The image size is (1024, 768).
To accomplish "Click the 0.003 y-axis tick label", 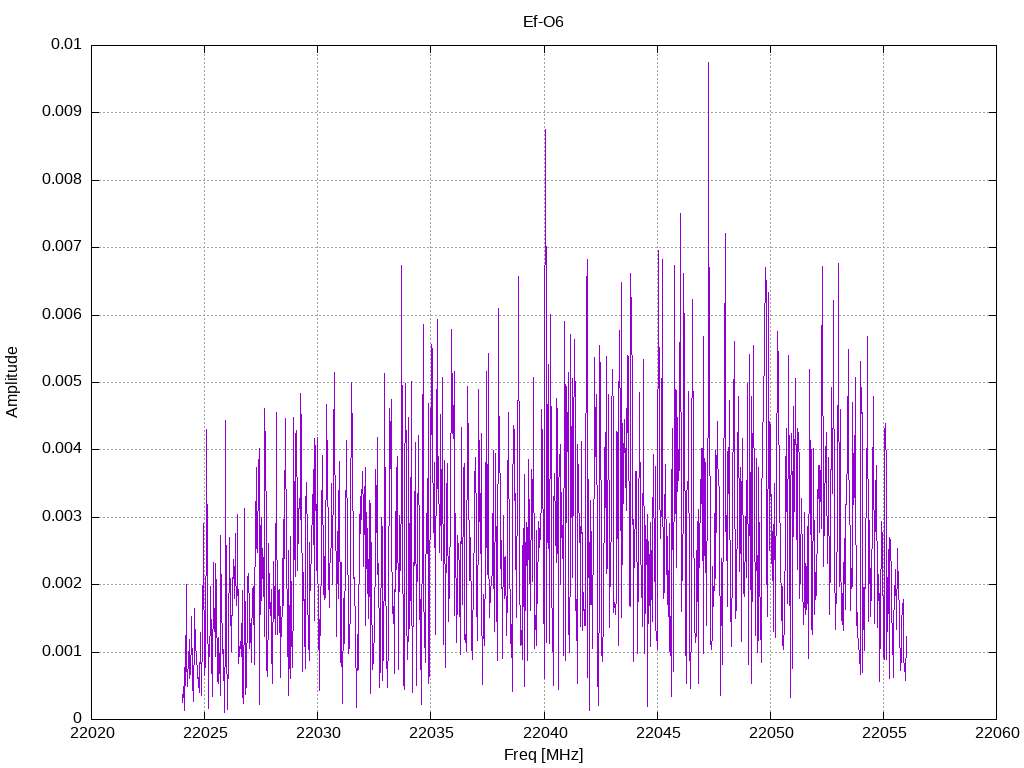I will (62, 517).
